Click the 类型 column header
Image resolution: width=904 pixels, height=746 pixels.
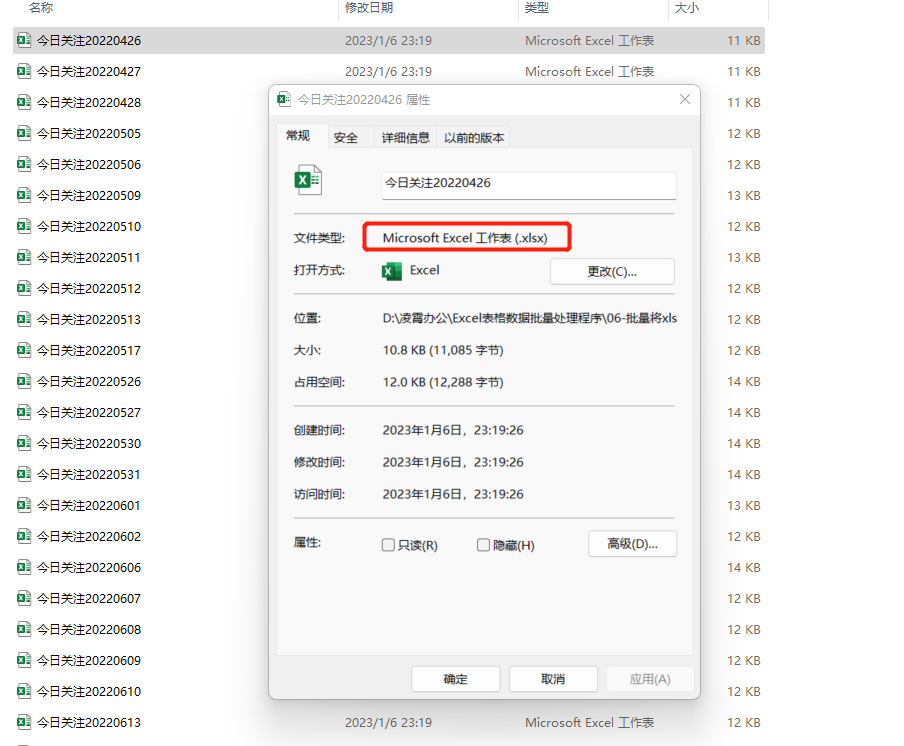tap(537, 8)
